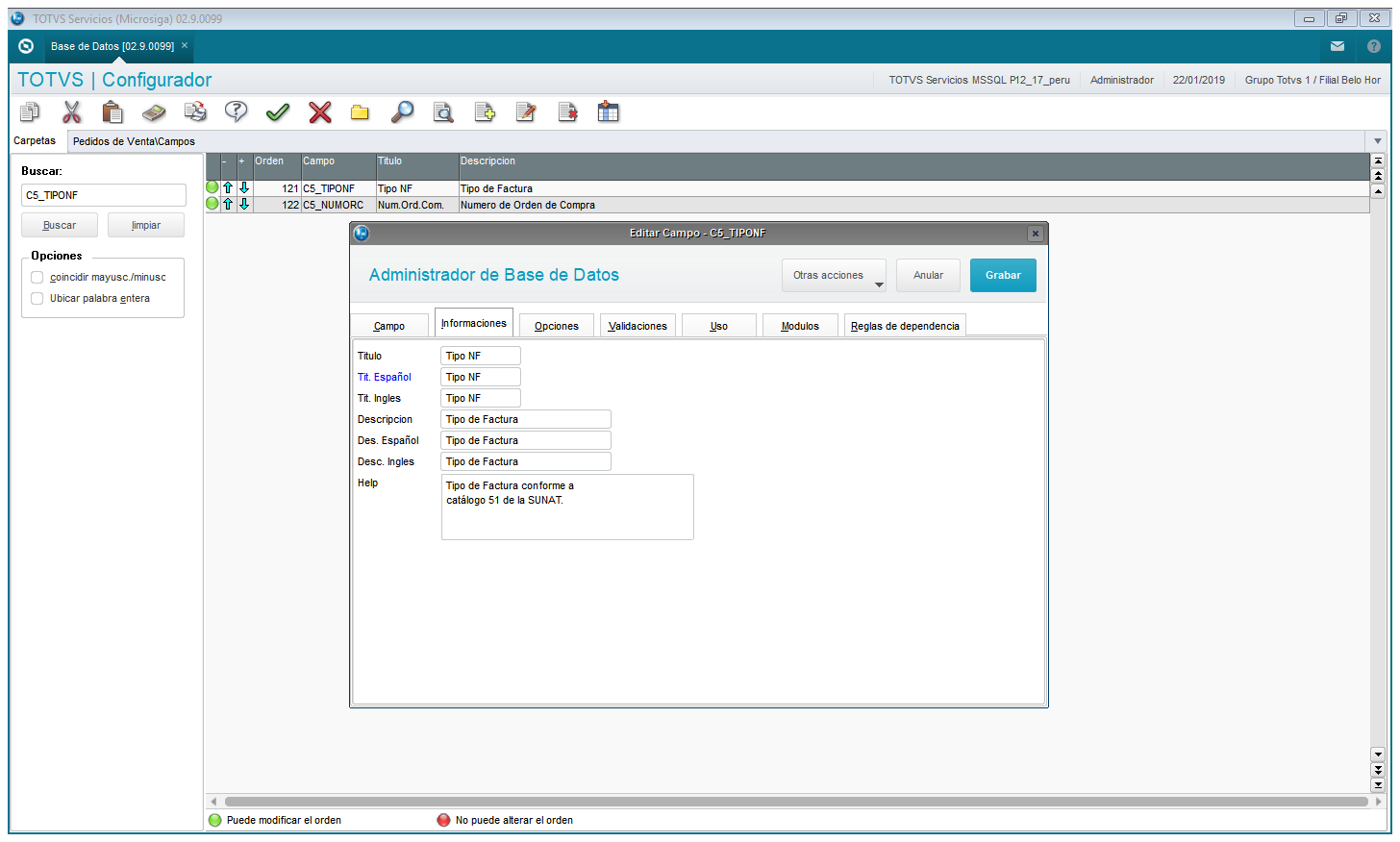Click the document preview magnifier icon
Screen dimensions: 1400x842
443,112
